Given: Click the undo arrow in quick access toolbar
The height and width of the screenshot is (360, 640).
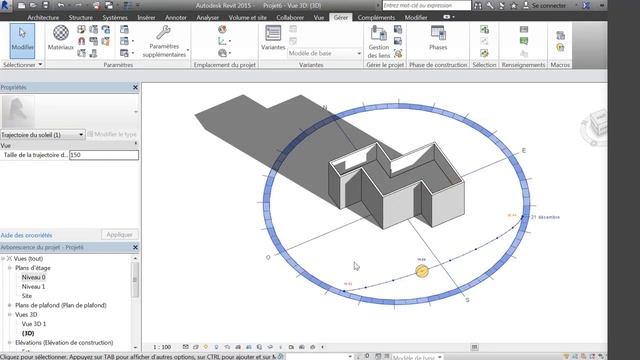Looking at the screenshot, I should [60, 5].
